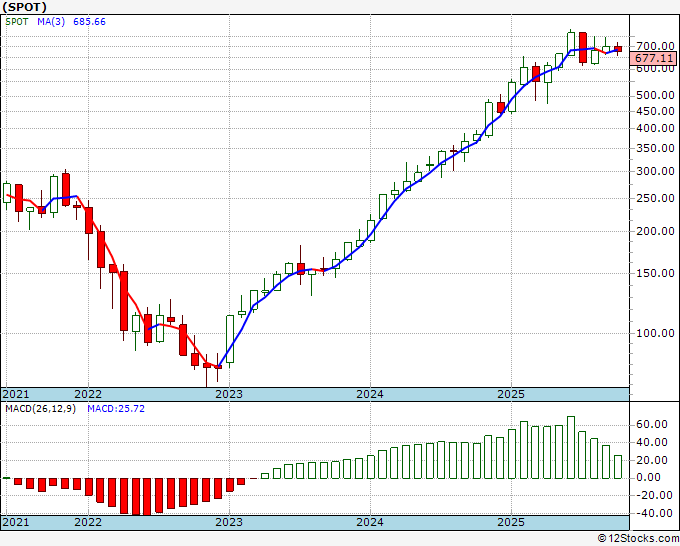Click 2024 on the price chart time axis
The width and height of the screenshot is (680, 546).
370,394
